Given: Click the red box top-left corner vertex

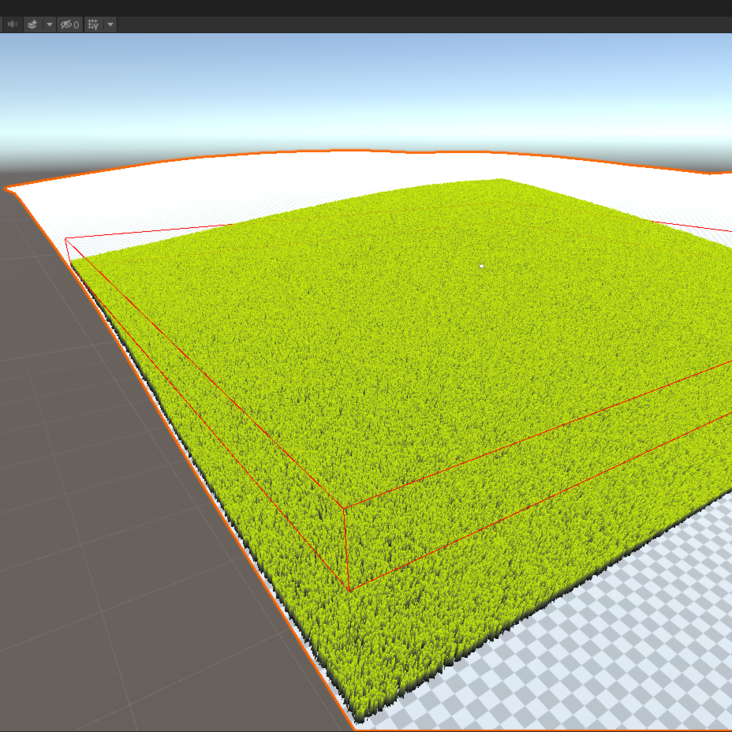Looking at the screenshot, I should pos(67,239).
